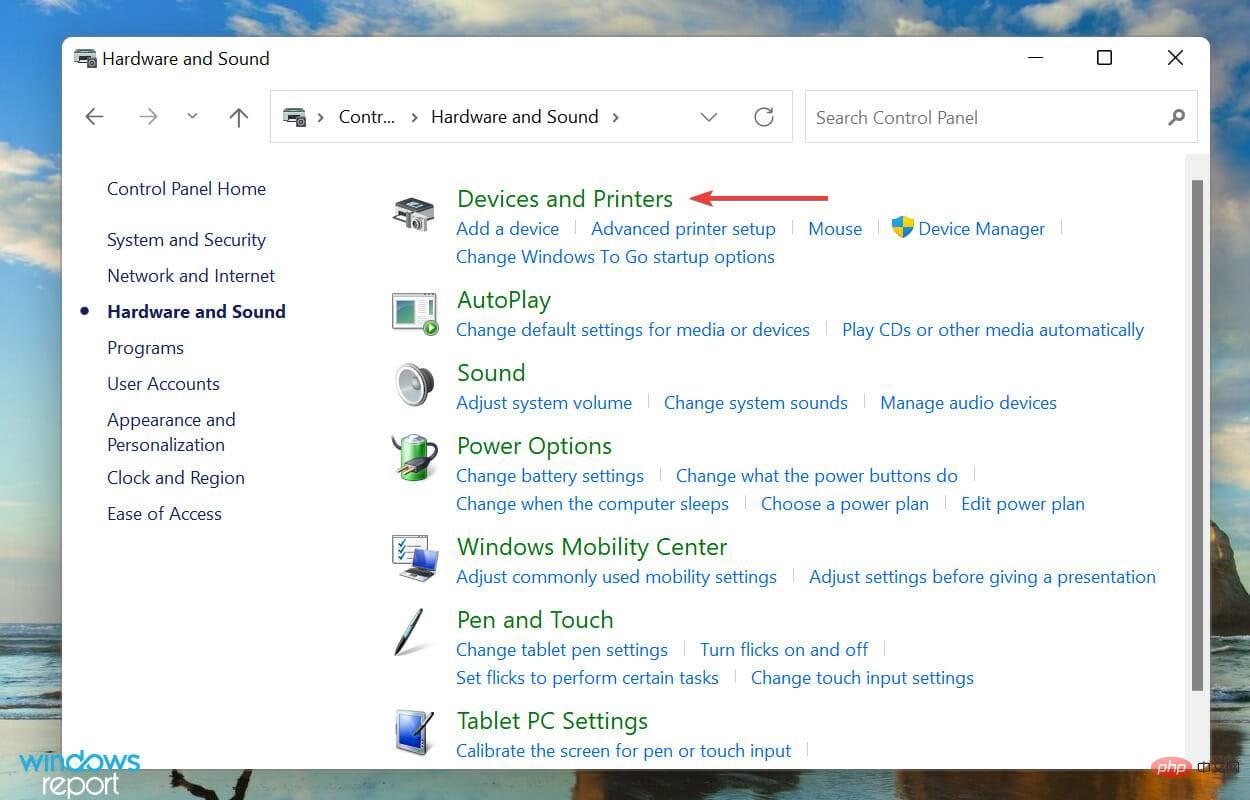Open Devices and Printers heading
This screenshot has height=800, width=1250.
pyautogui.click(x=565, y=198)
